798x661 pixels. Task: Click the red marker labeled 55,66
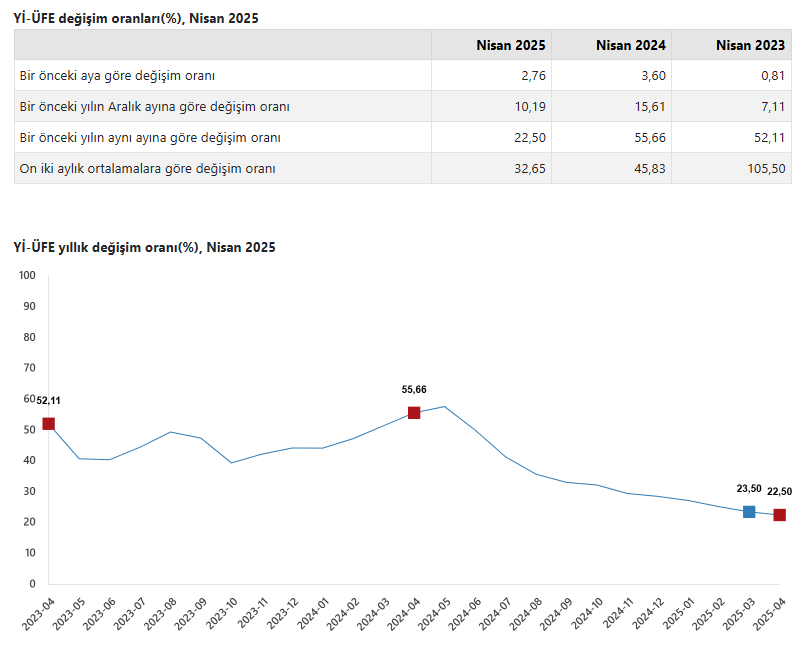tap(414, 413)
